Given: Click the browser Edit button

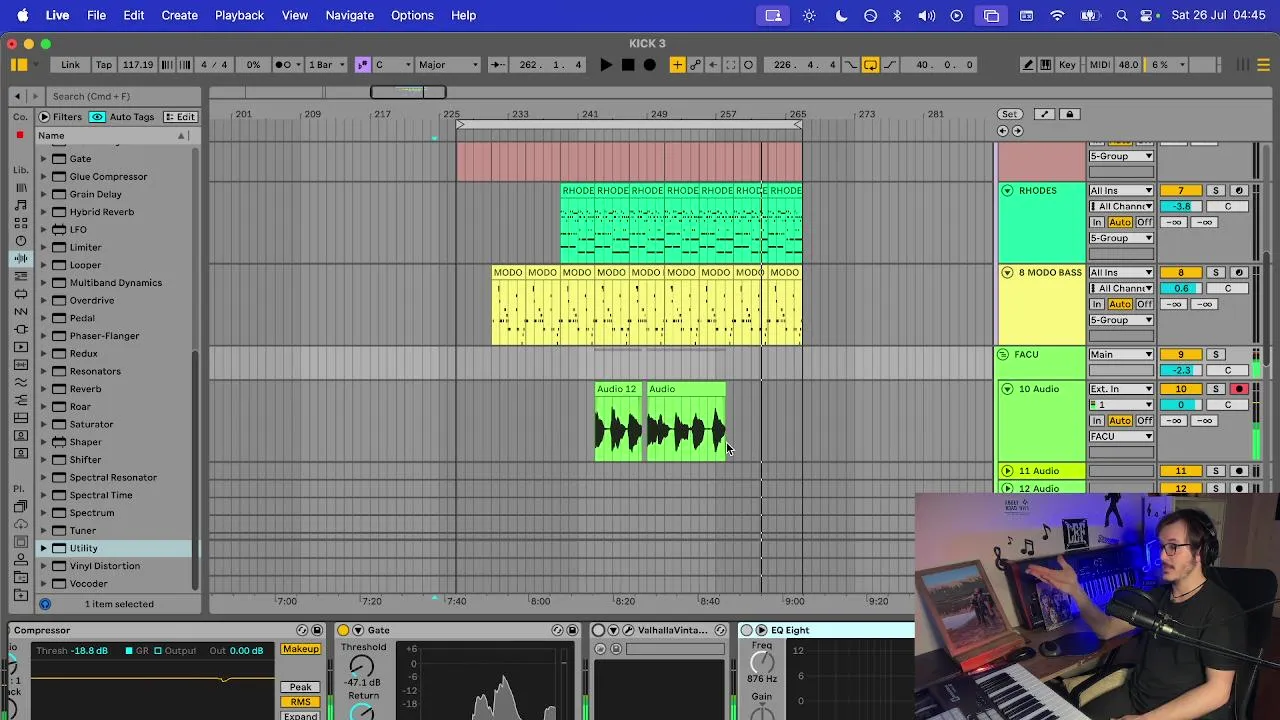Looking at the screenshot, I should (180, 117).
